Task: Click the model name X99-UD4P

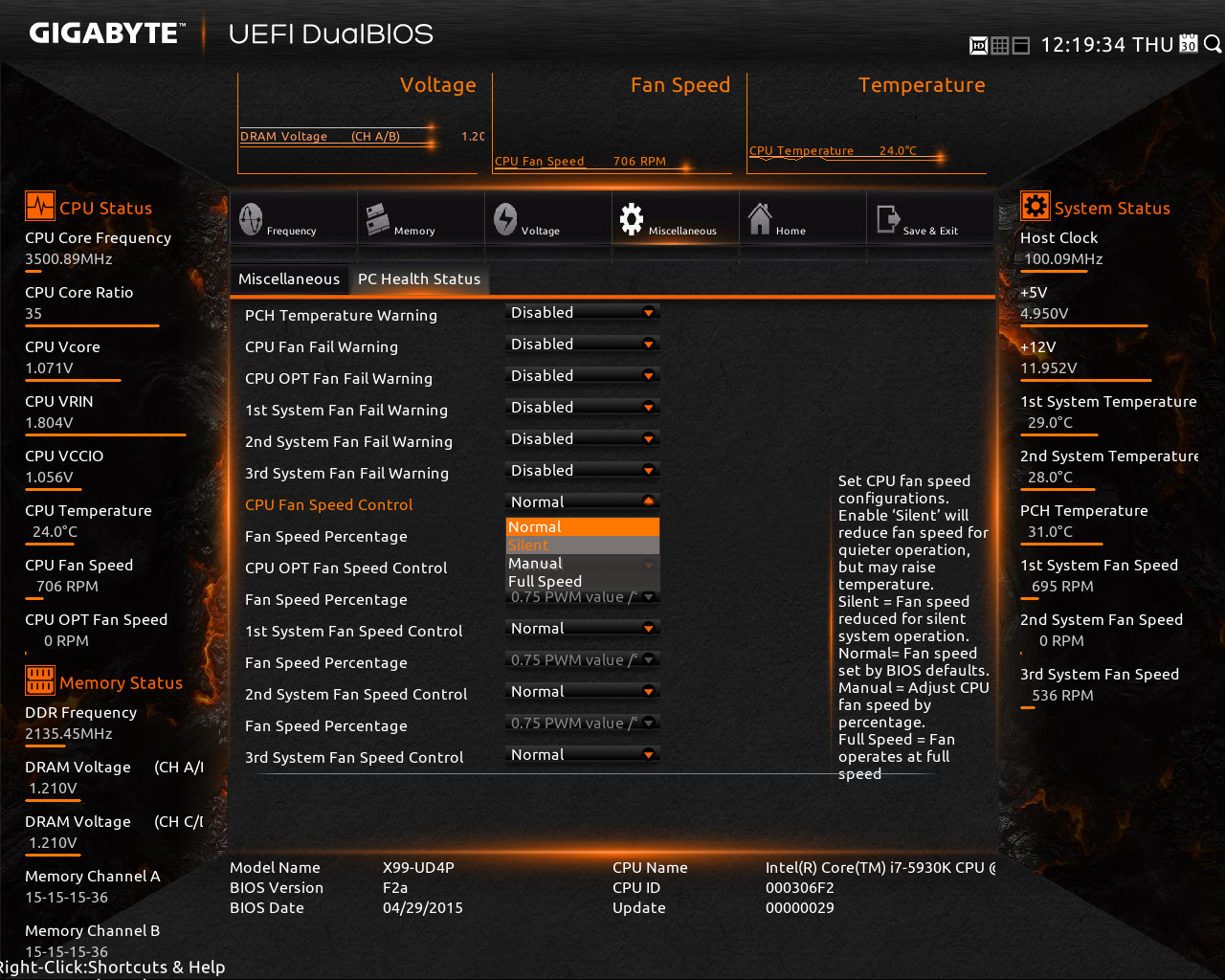Action: tap(418, 868)
